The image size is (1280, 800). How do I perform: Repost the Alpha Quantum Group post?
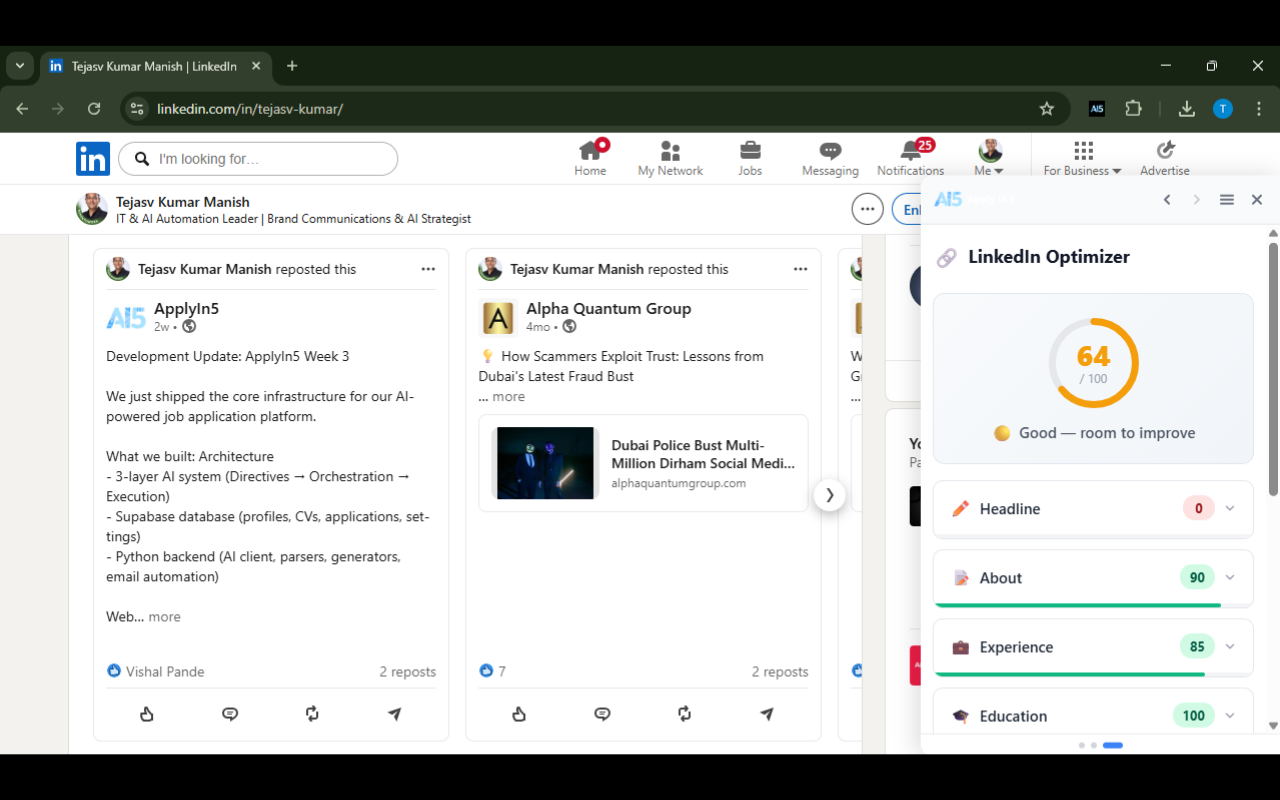(684, 714)
